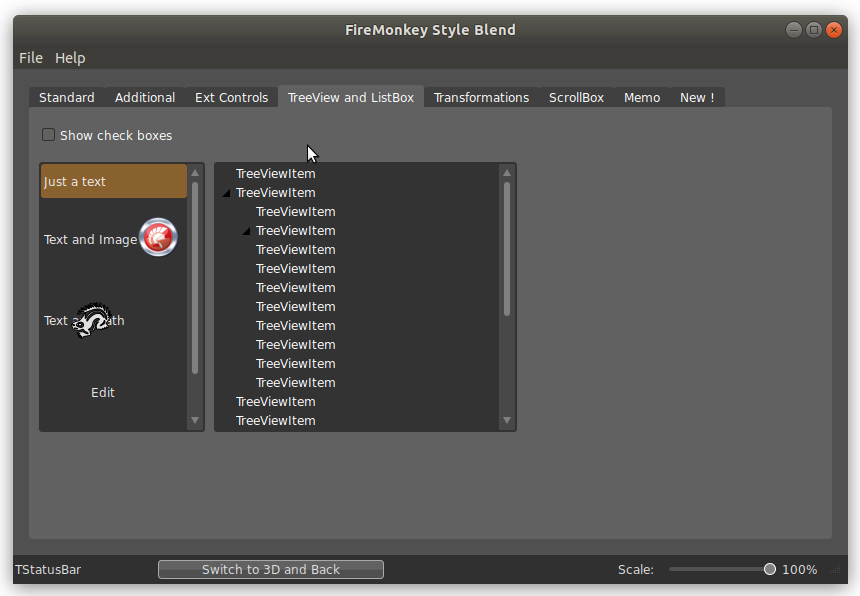Click the red helmet image icon

tap(158, 237)
